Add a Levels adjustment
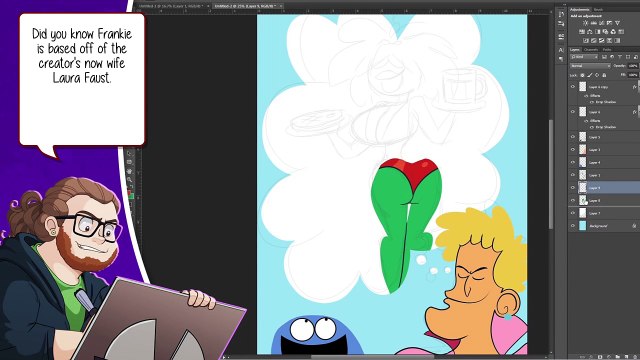 594,23
